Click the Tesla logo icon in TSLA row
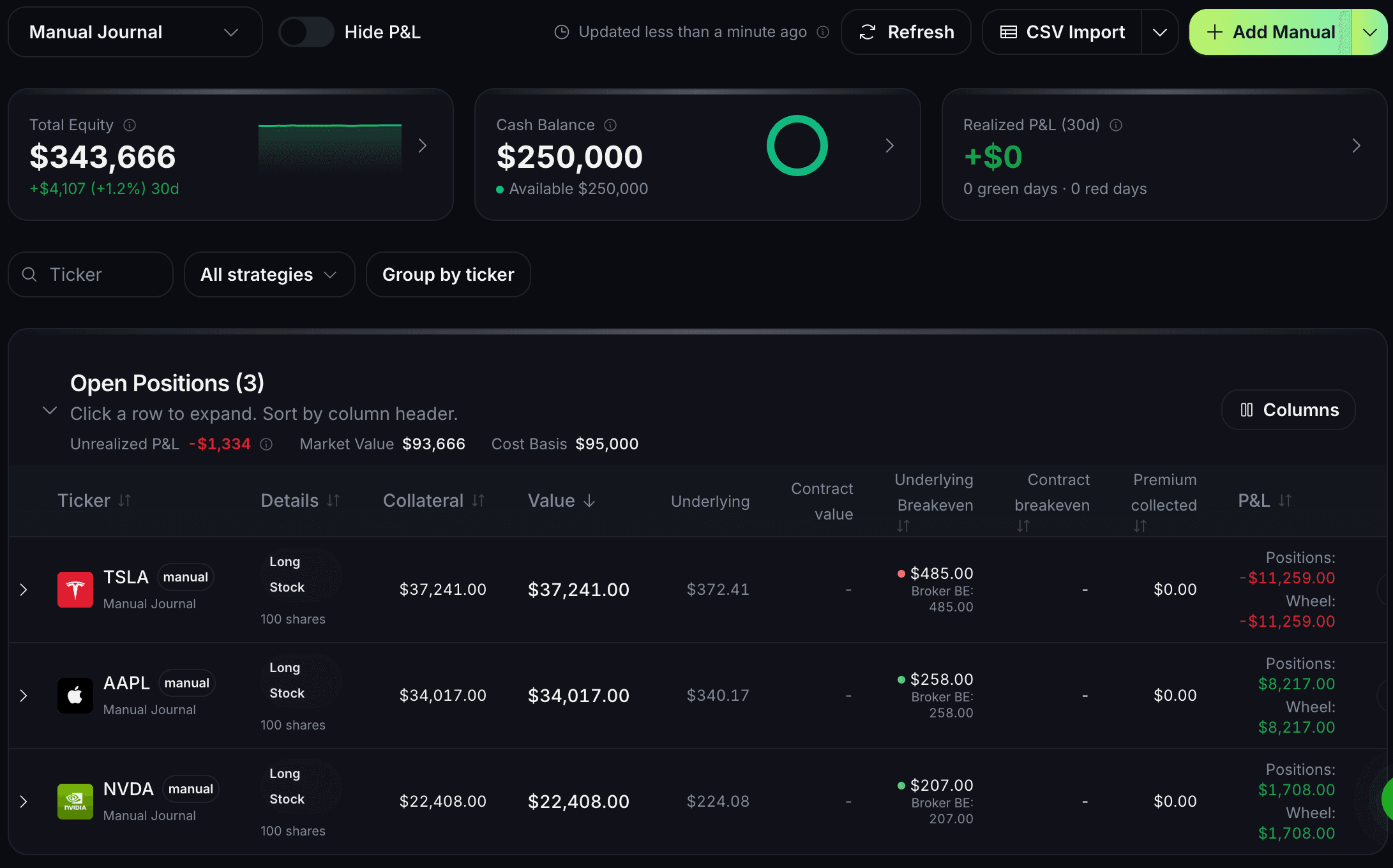 point(75,590)
